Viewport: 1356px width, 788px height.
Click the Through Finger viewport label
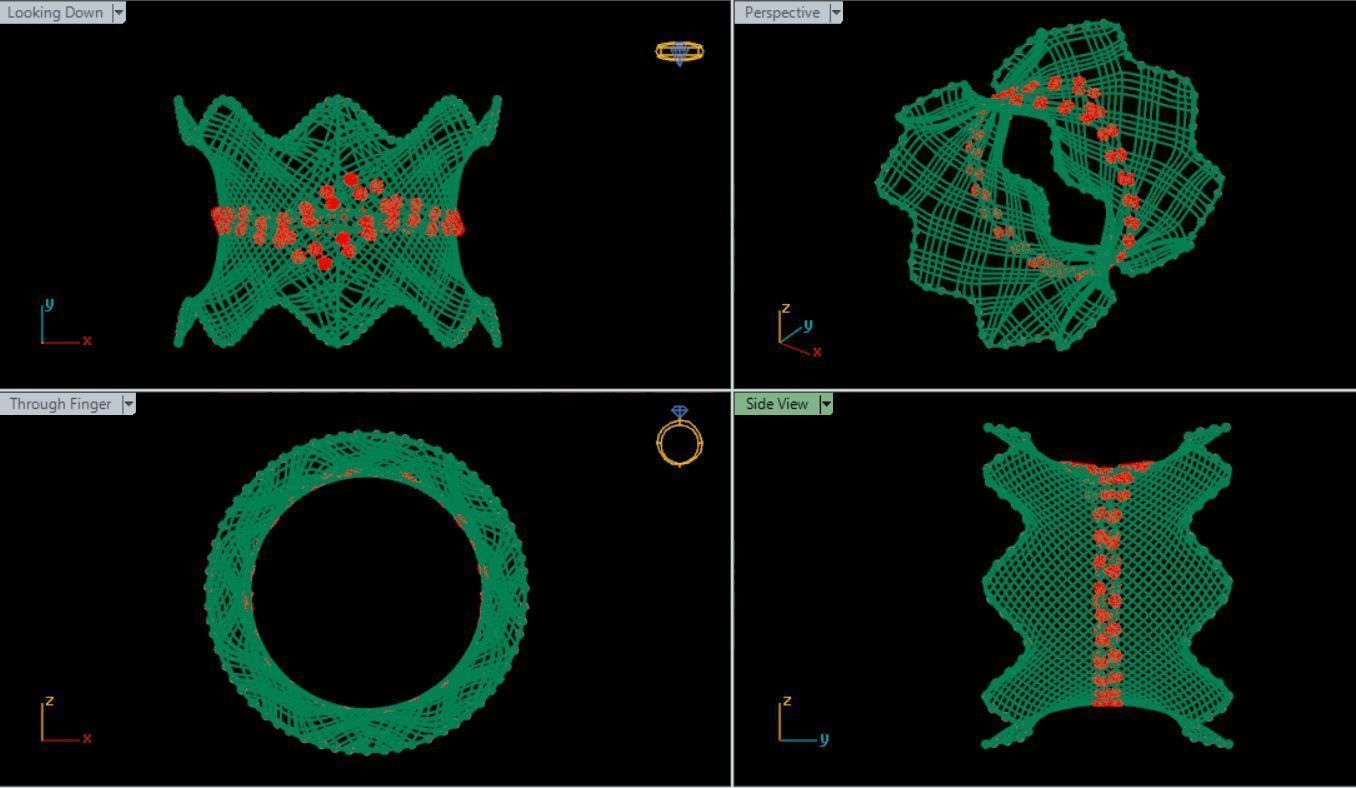pyautogui.click(x=60, y=404)
